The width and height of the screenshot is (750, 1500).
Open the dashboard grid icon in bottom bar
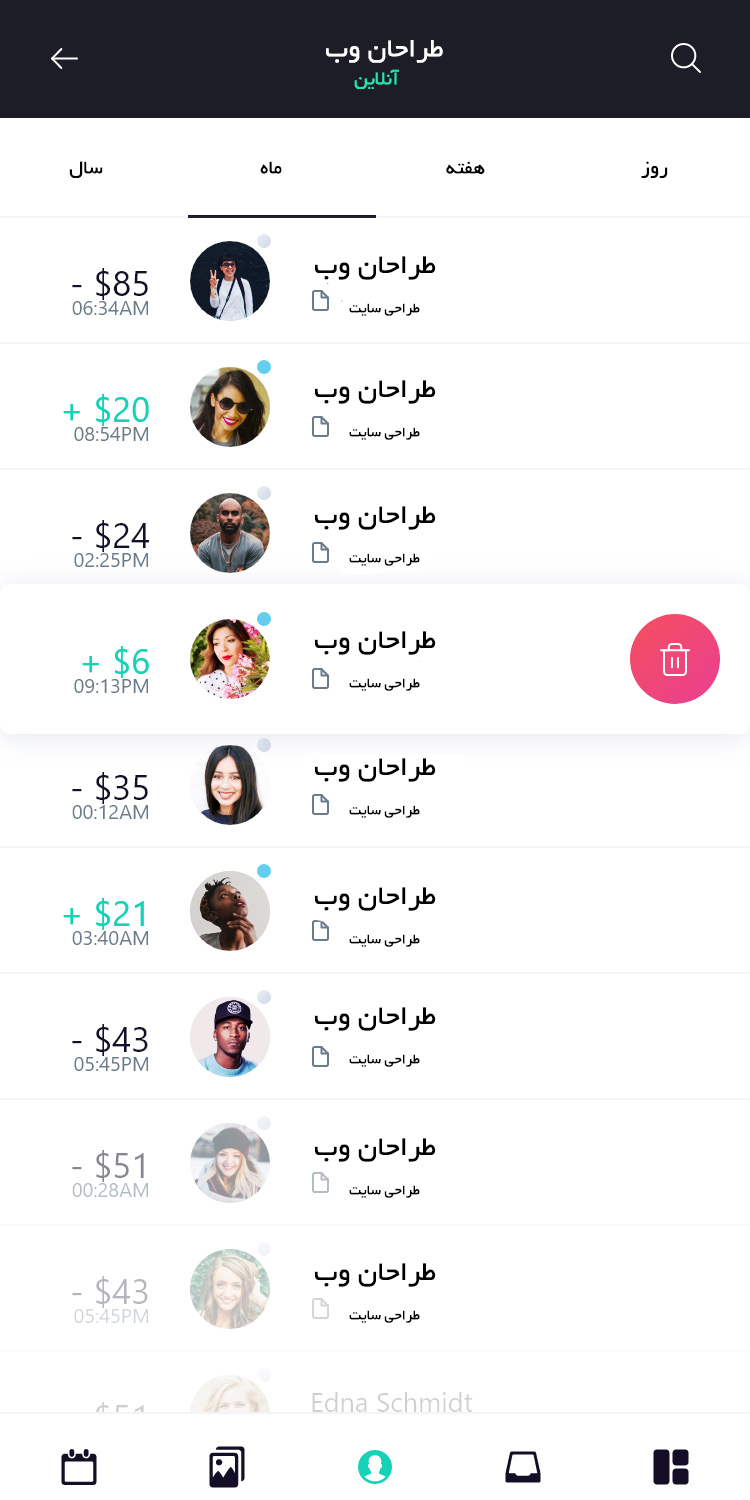(671, 1467)
